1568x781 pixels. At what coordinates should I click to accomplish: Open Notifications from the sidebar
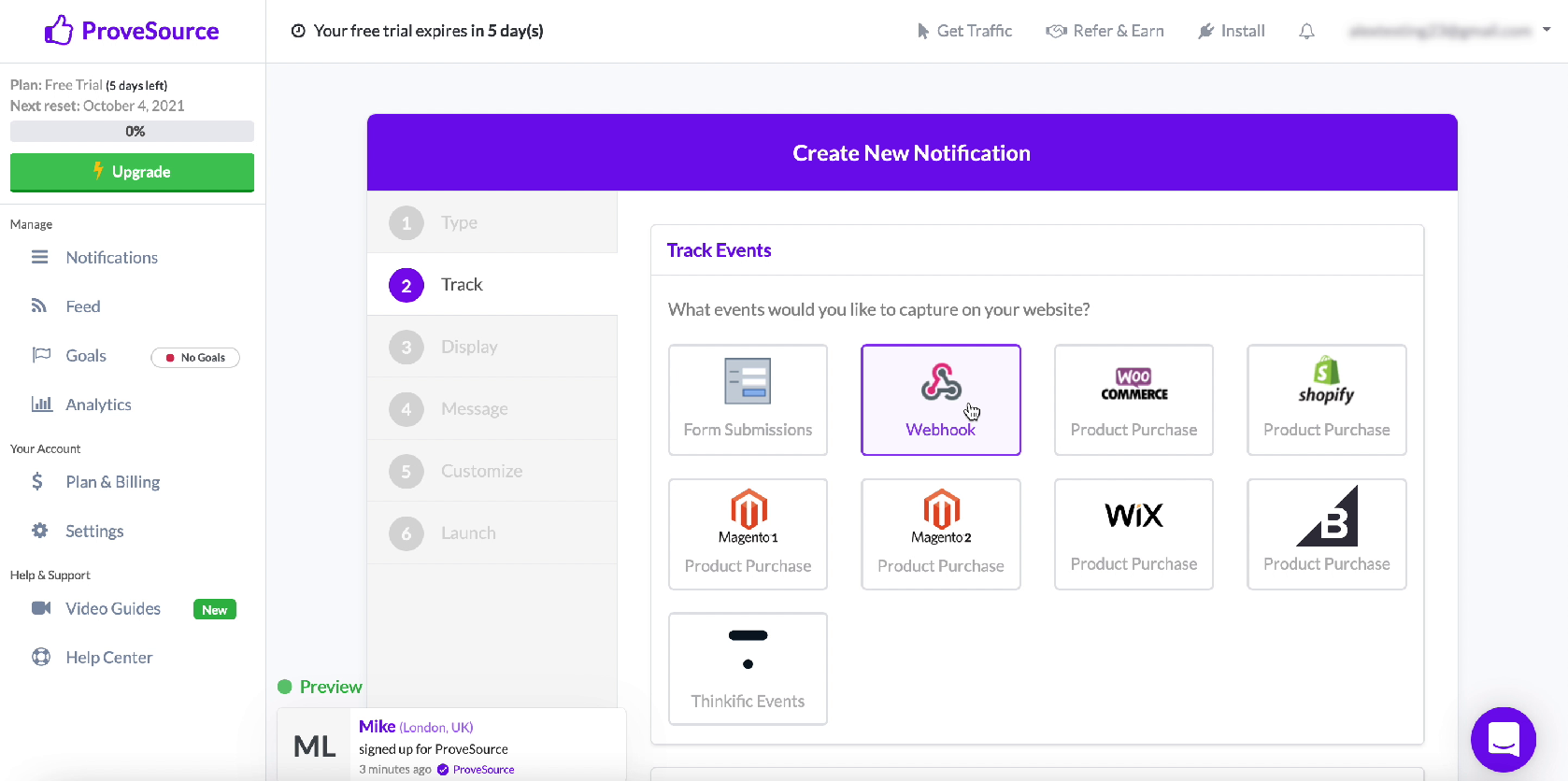click(x=112, y=258)
